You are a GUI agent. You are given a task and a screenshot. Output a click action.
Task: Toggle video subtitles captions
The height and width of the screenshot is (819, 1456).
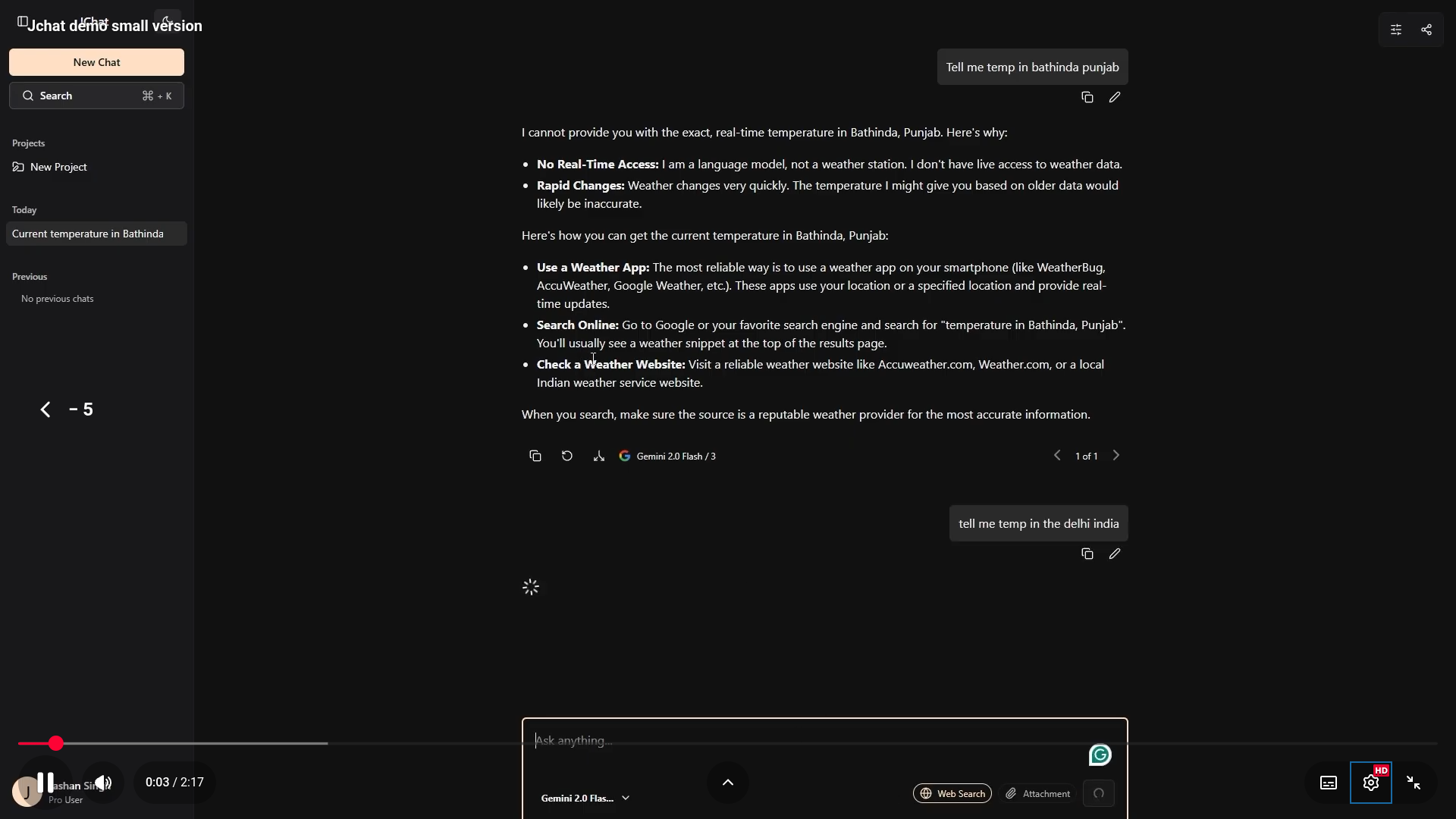1329,783
